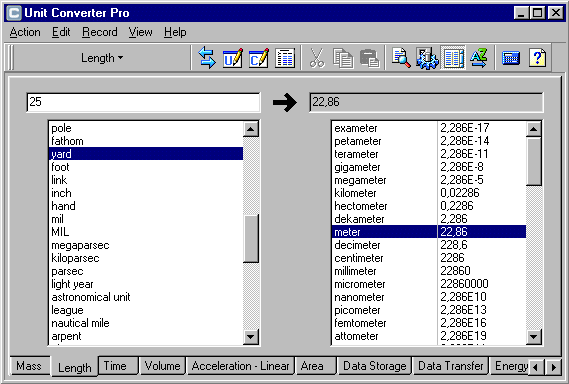Screen dimensions: 569x384
Task: Expand the Length category dropdown
Action: tap(102, 58)
